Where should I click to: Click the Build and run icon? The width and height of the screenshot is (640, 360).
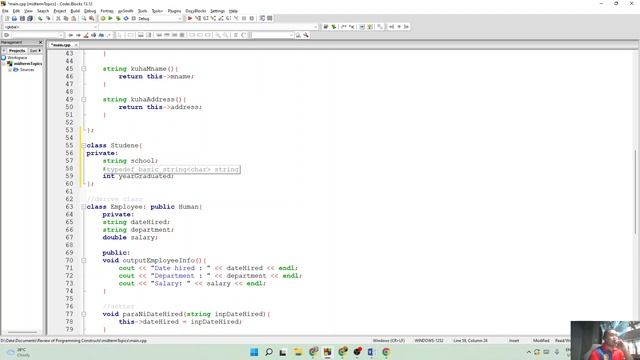click(118, 18)
